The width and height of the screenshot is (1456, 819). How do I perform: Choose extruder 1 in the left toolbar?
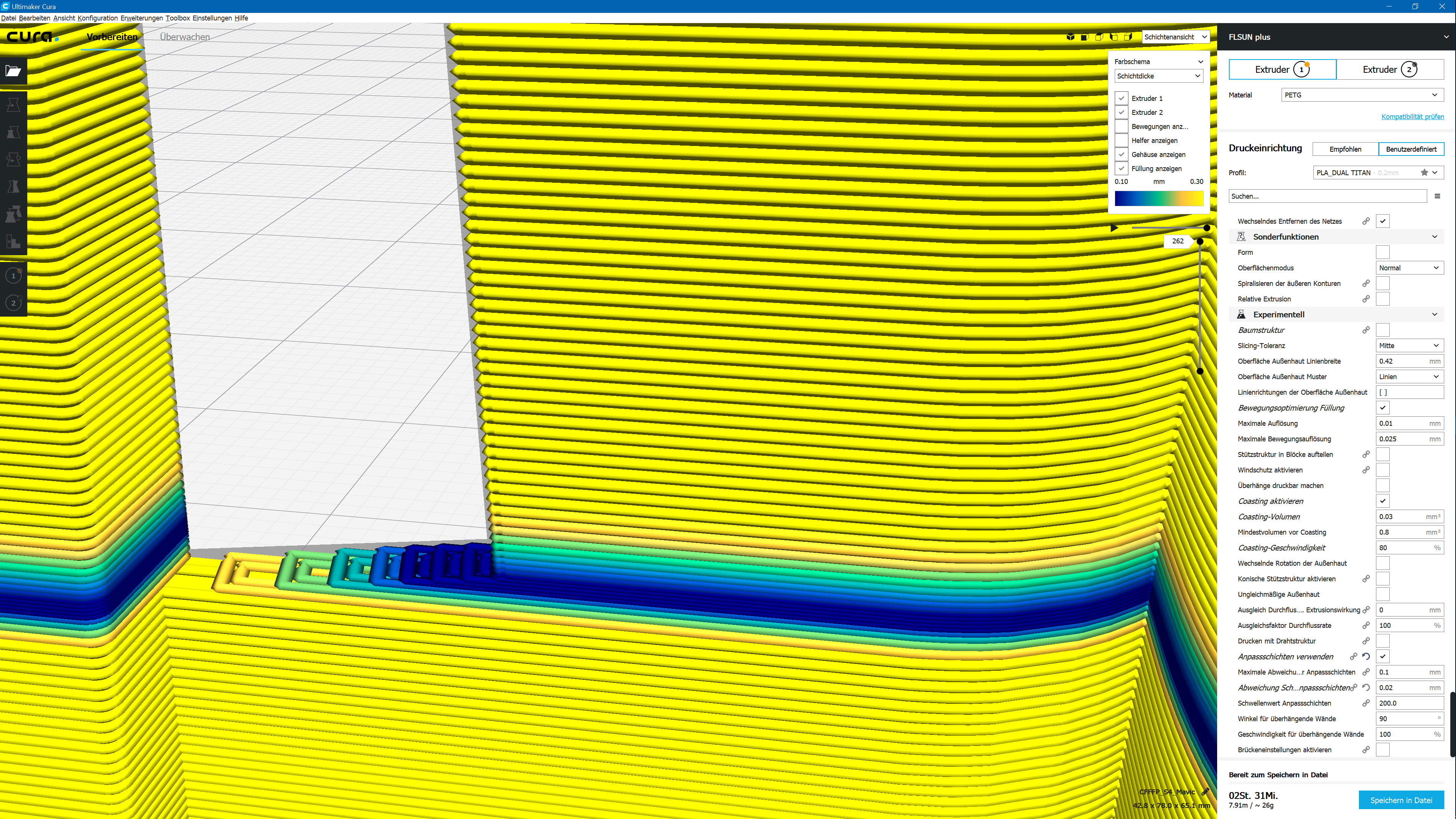pyautogui.click(x=14, y=276)
